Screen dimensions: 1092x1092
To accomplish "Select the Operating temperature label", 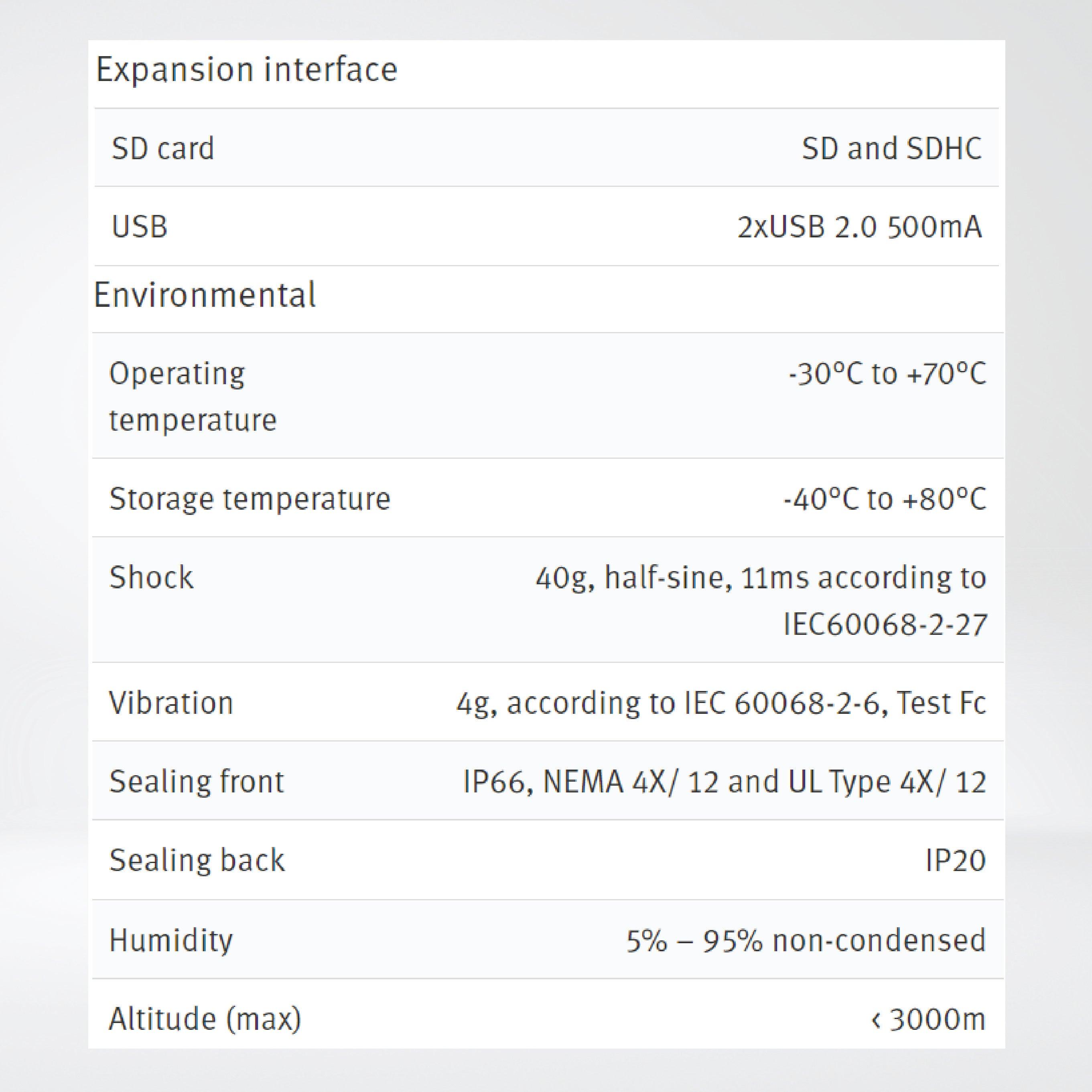I will 192,396.
